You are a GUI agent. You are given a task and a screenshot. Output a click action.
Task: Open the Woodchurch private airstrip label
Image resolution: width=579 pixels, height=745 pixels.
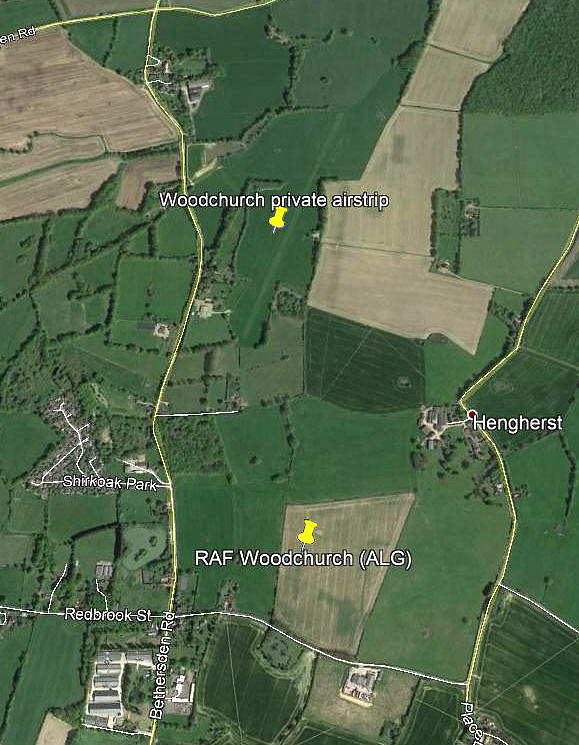274,200
